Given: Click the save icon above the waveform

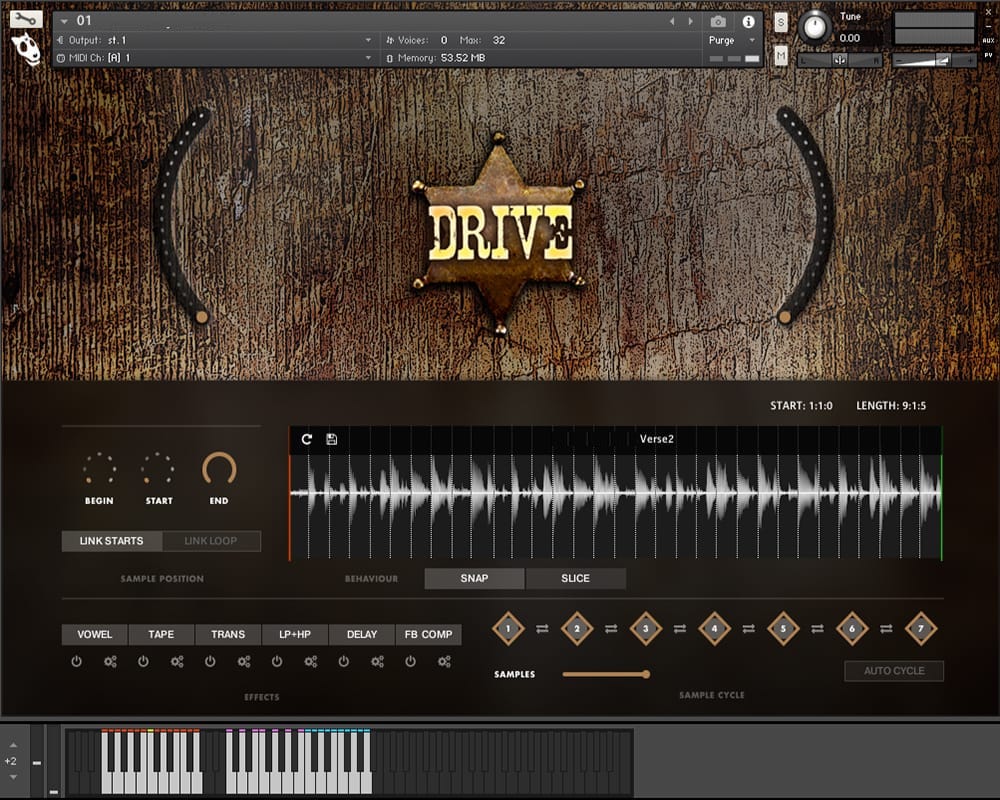Looking at the screenshot, I should tap(332, 439).
